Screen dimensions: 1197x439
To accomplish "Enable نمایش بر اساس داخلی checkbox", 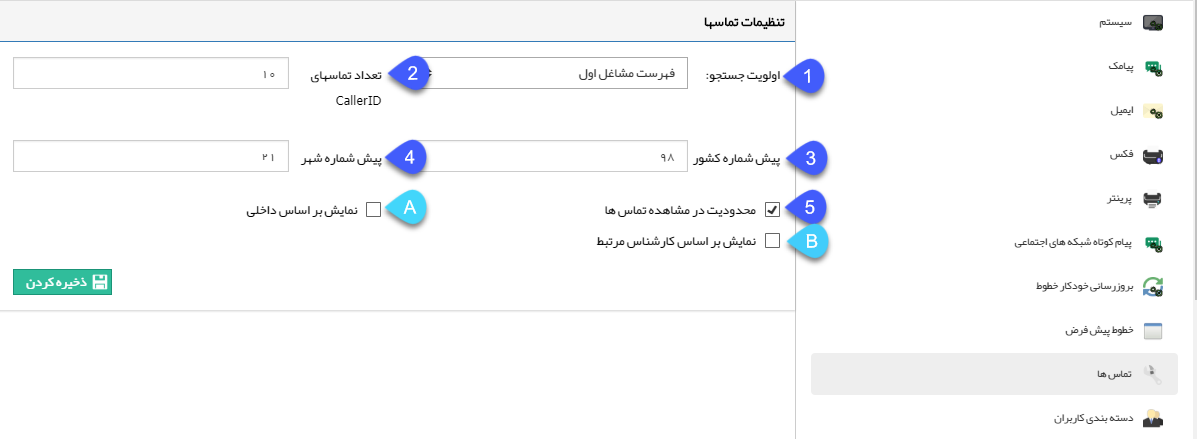I will point(373,209).
